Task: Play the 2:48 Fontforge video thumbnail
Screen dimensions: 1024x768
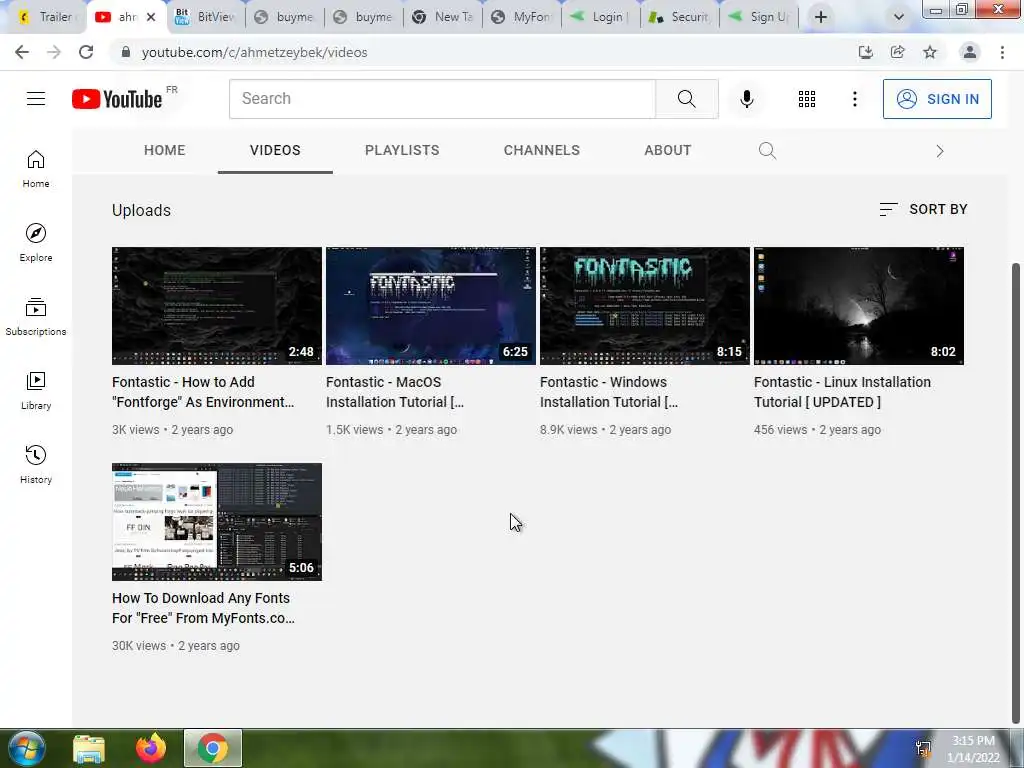Action: click(x=217, y=306)
